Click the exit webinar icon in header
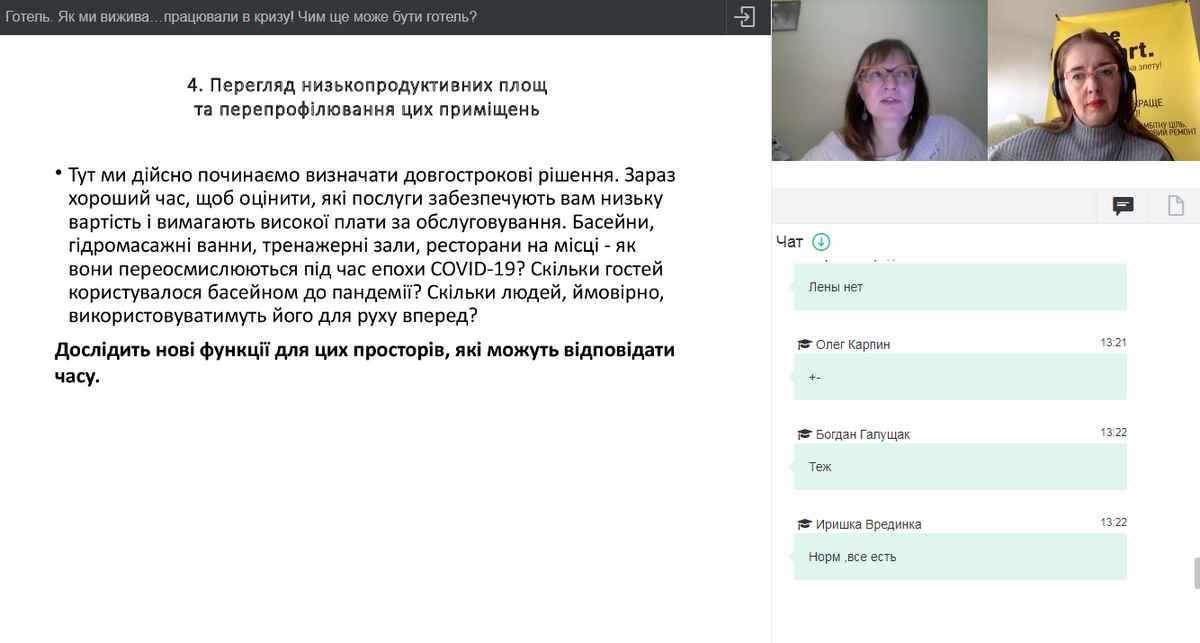The height and width of the screenshot is (643, 1200). click(744, 17)
